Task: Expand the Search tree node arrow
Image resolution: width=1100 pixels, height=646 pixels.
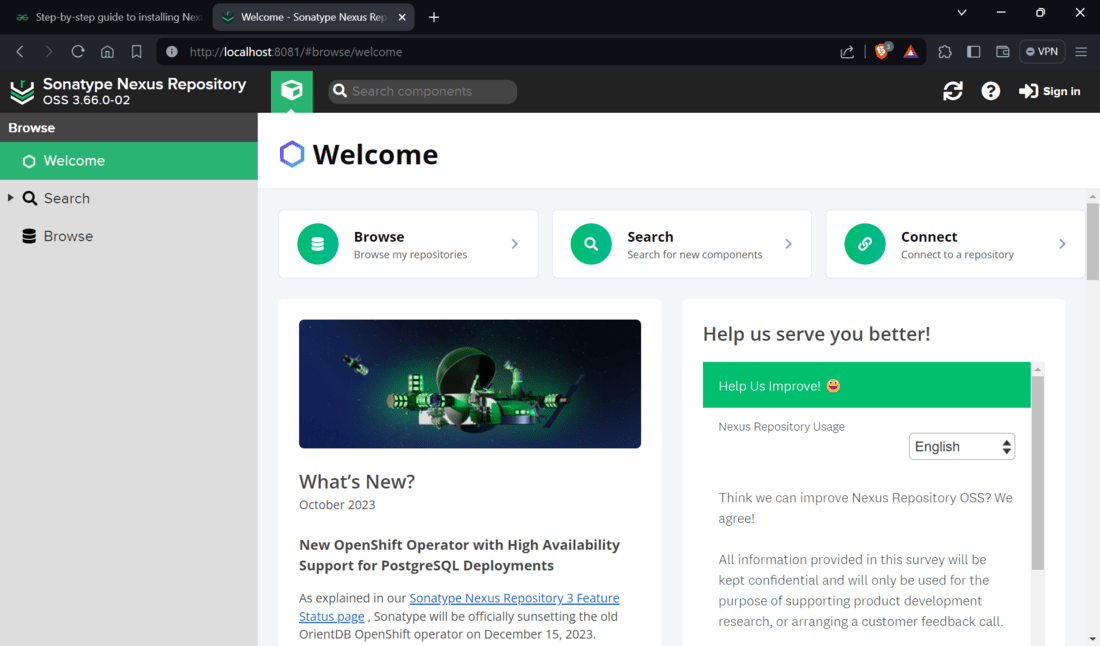Action: click(11, 198)
